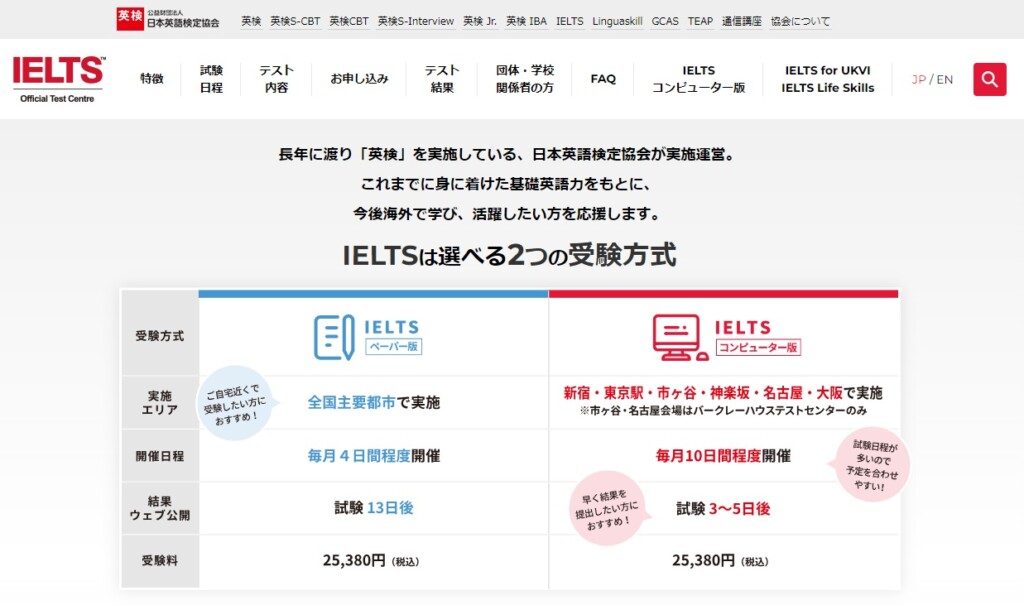
Task: Open the 協会について top link
Action: [x=800, y=21]
